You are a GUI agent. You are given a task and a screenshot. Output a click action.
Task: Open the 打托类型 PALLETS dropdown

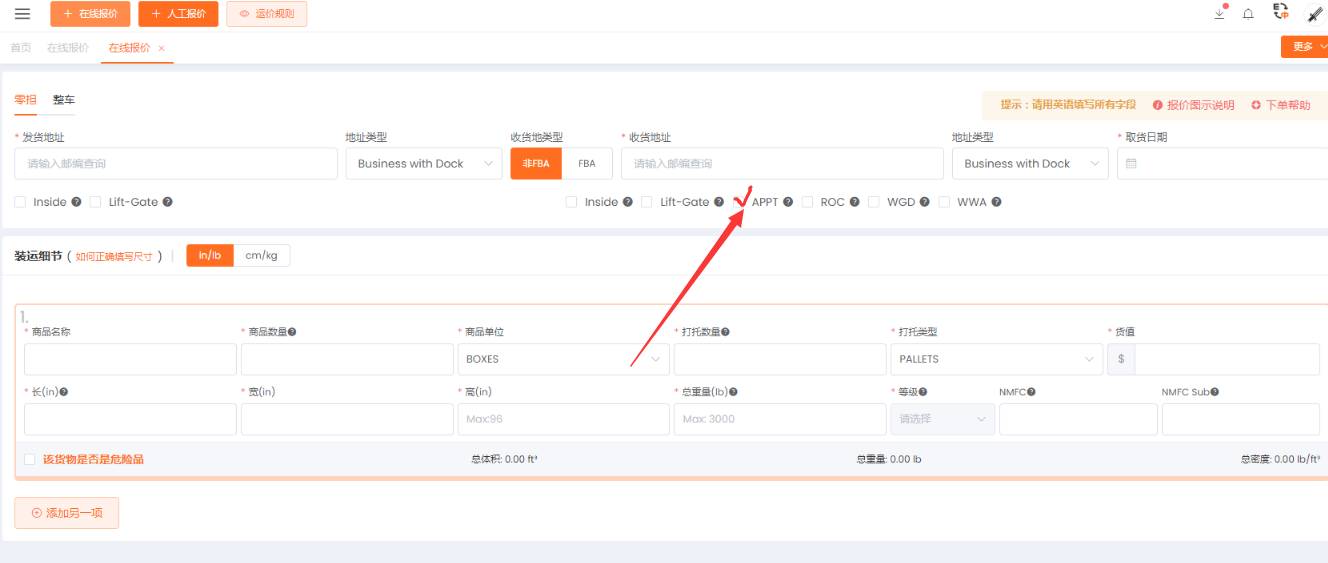pos(995,359)
